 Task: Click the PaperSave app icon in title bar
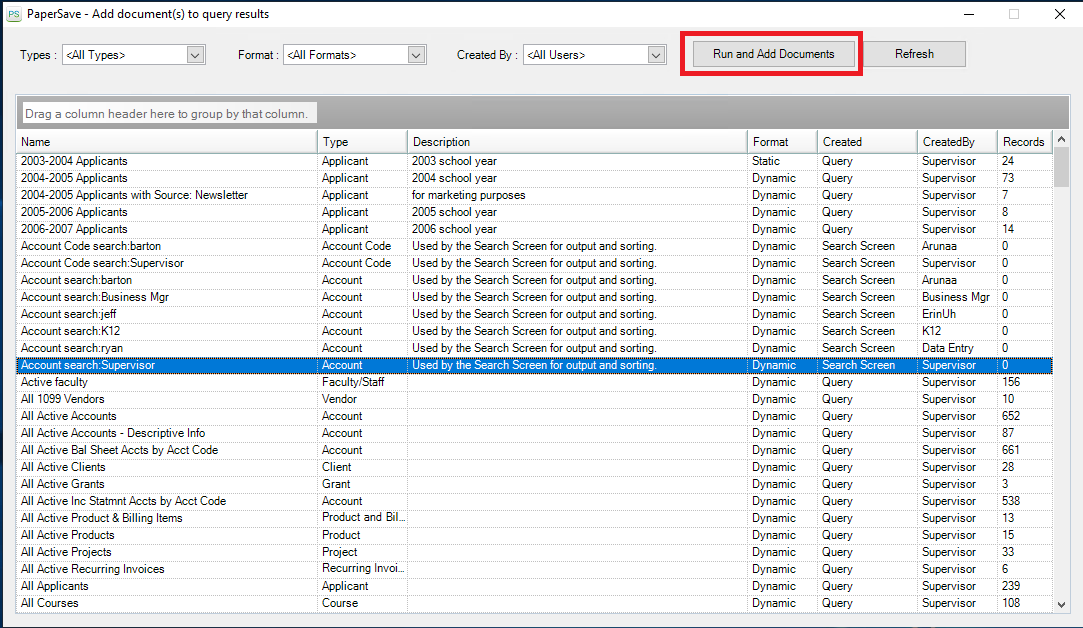tap(14, 14)
